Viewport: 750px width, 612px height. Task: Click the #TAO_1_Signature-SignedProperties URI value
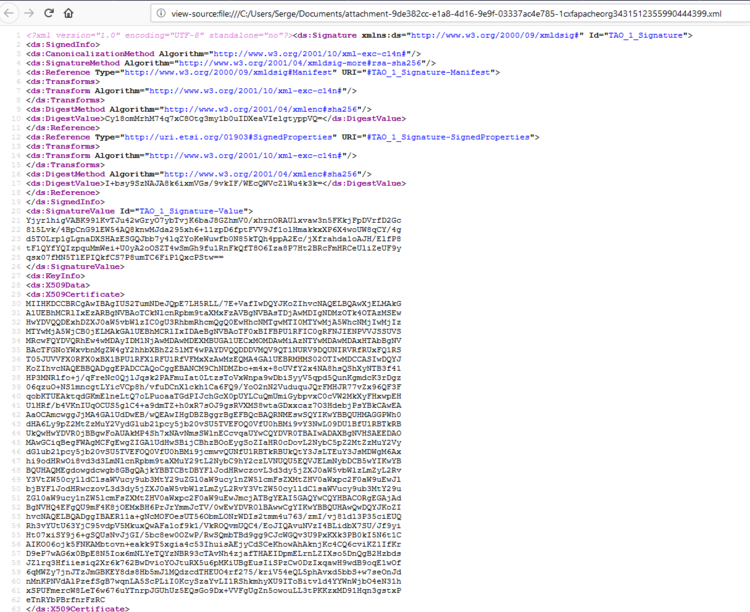448,137
